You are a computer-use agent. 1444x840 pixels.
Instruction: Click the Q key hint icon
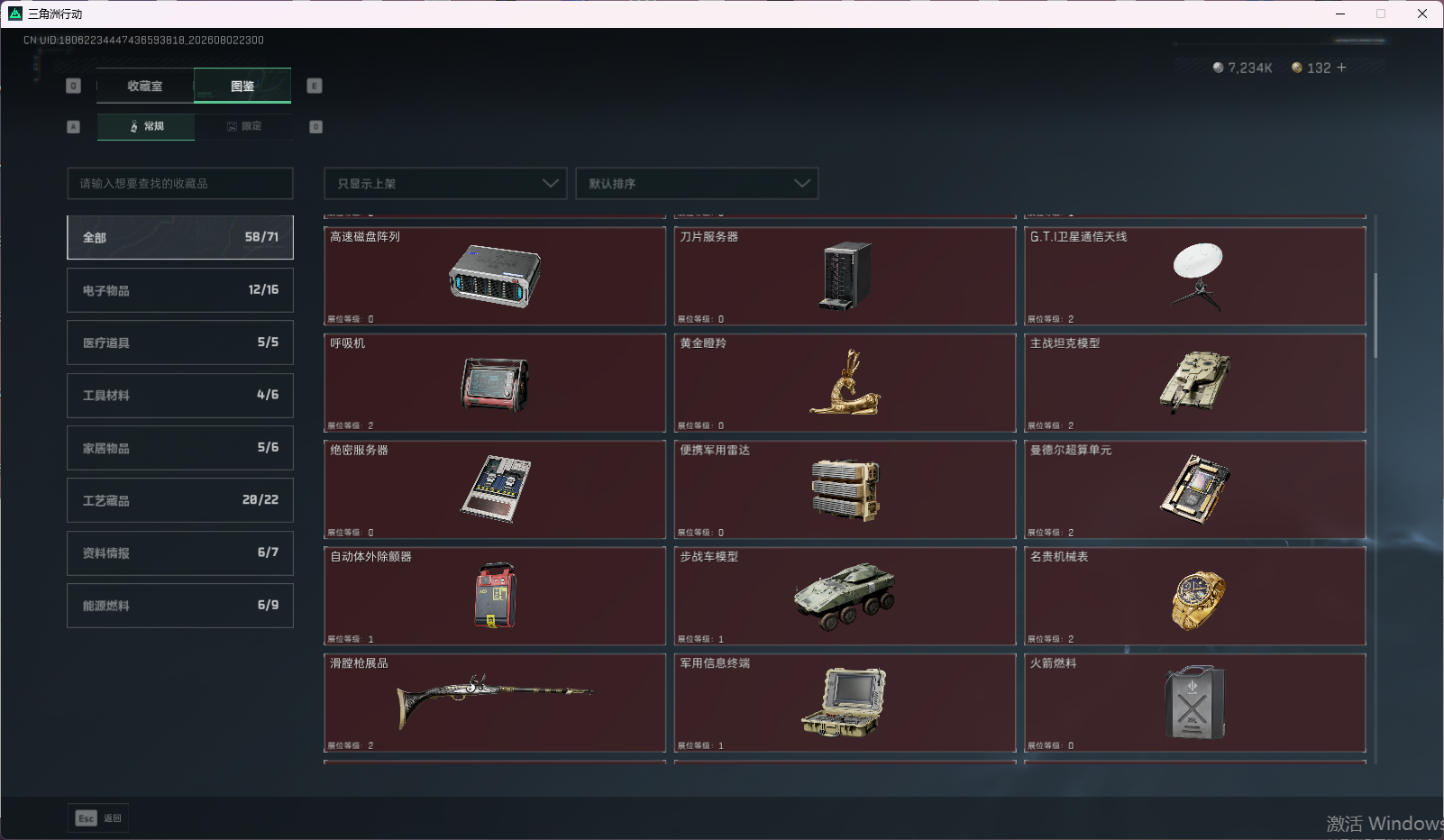coord(74,86)
